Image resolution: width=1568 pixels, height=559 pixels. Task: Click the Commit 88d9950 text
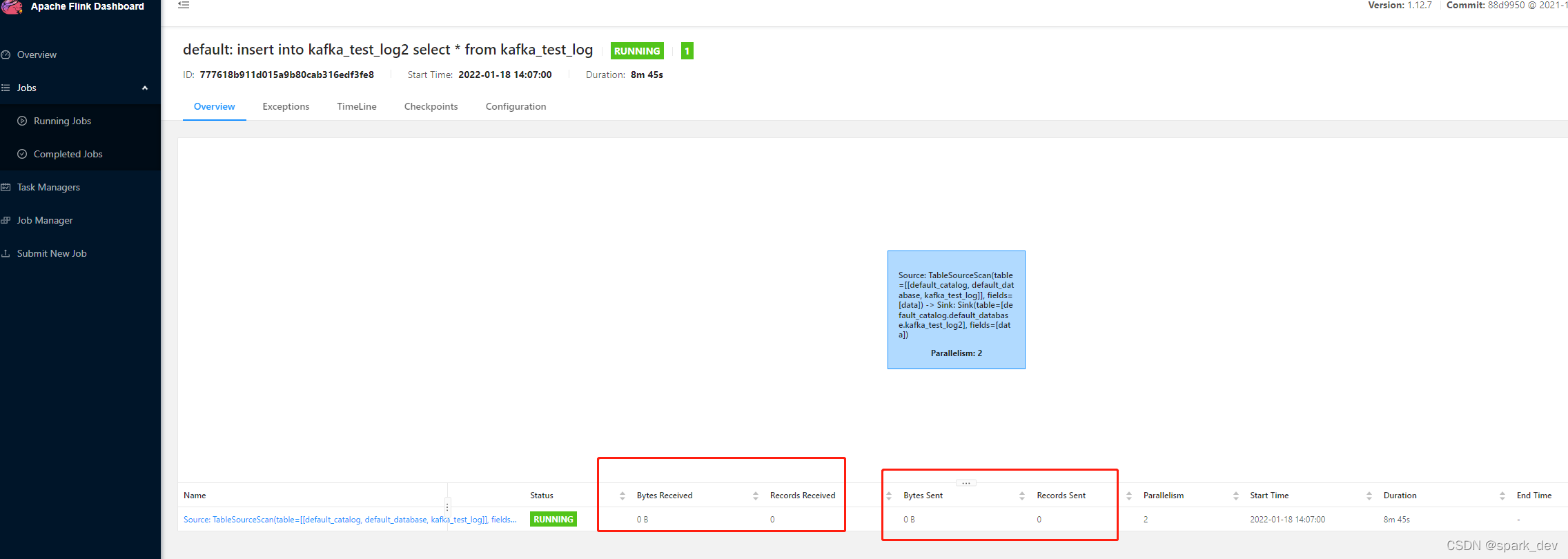1507,5
